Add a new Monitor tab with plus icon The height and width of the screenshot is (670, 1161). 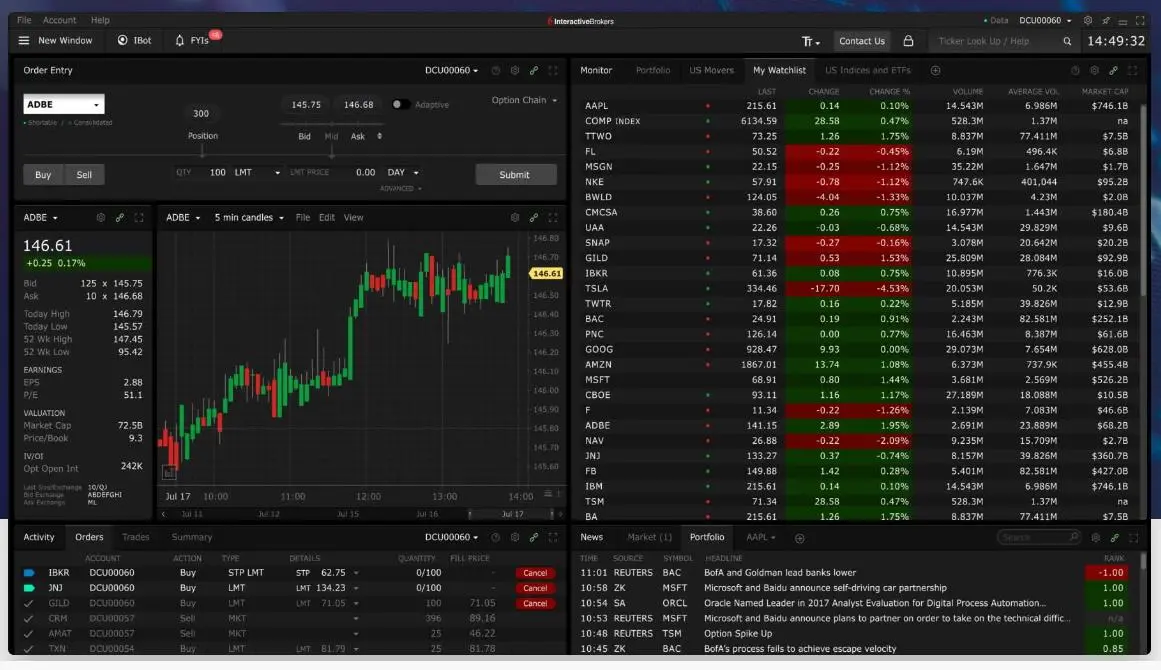click(x=935, y=70)
